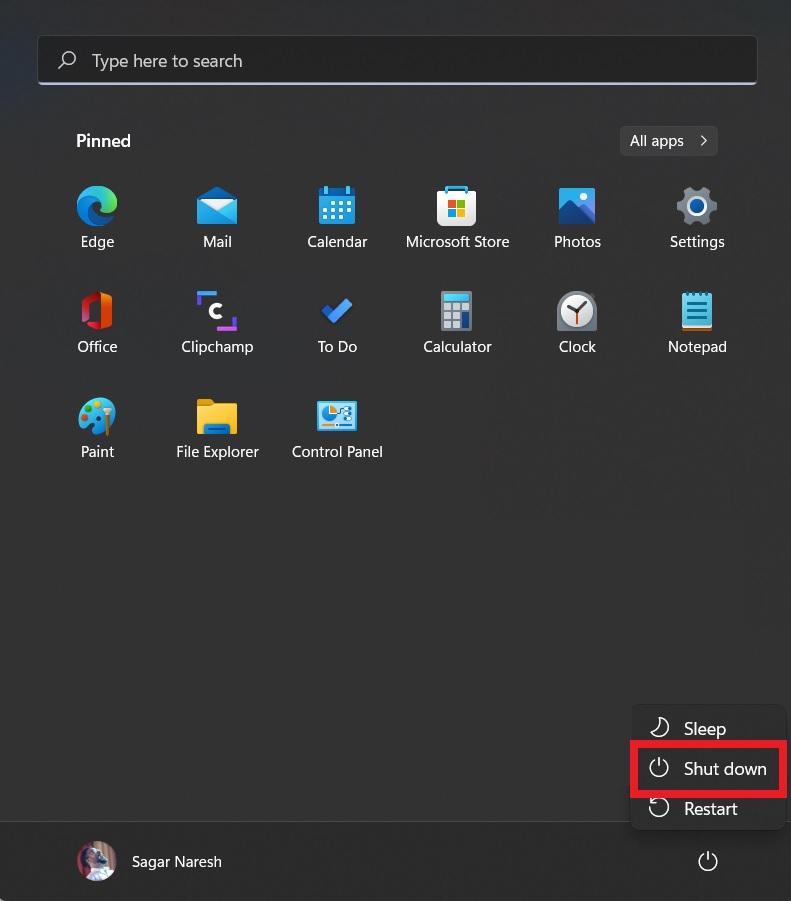Open the Clock app

click(x=577, y=322)
